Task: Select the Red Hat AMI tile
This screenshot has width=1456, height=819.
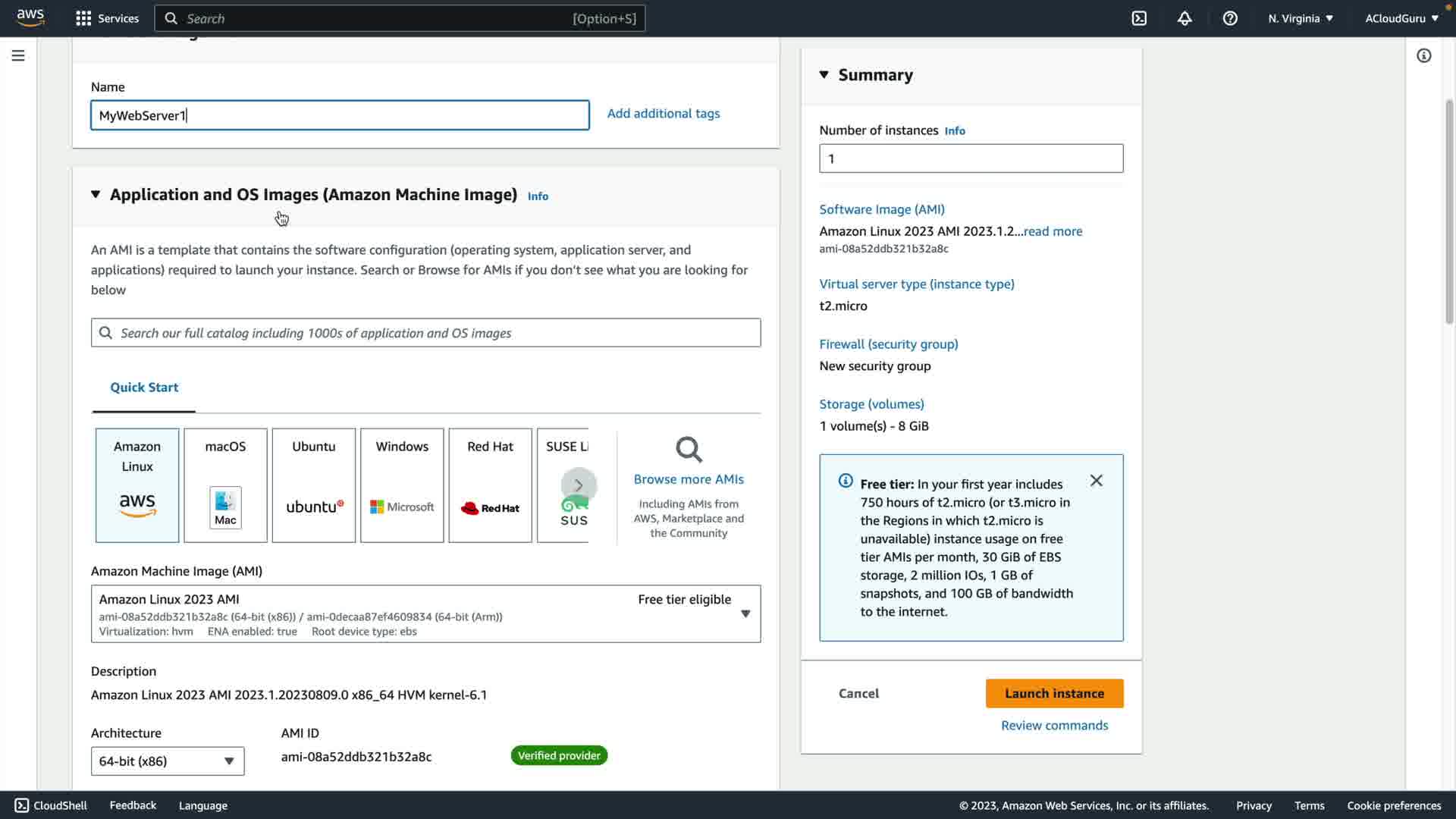Action: (x=490, y=485)
